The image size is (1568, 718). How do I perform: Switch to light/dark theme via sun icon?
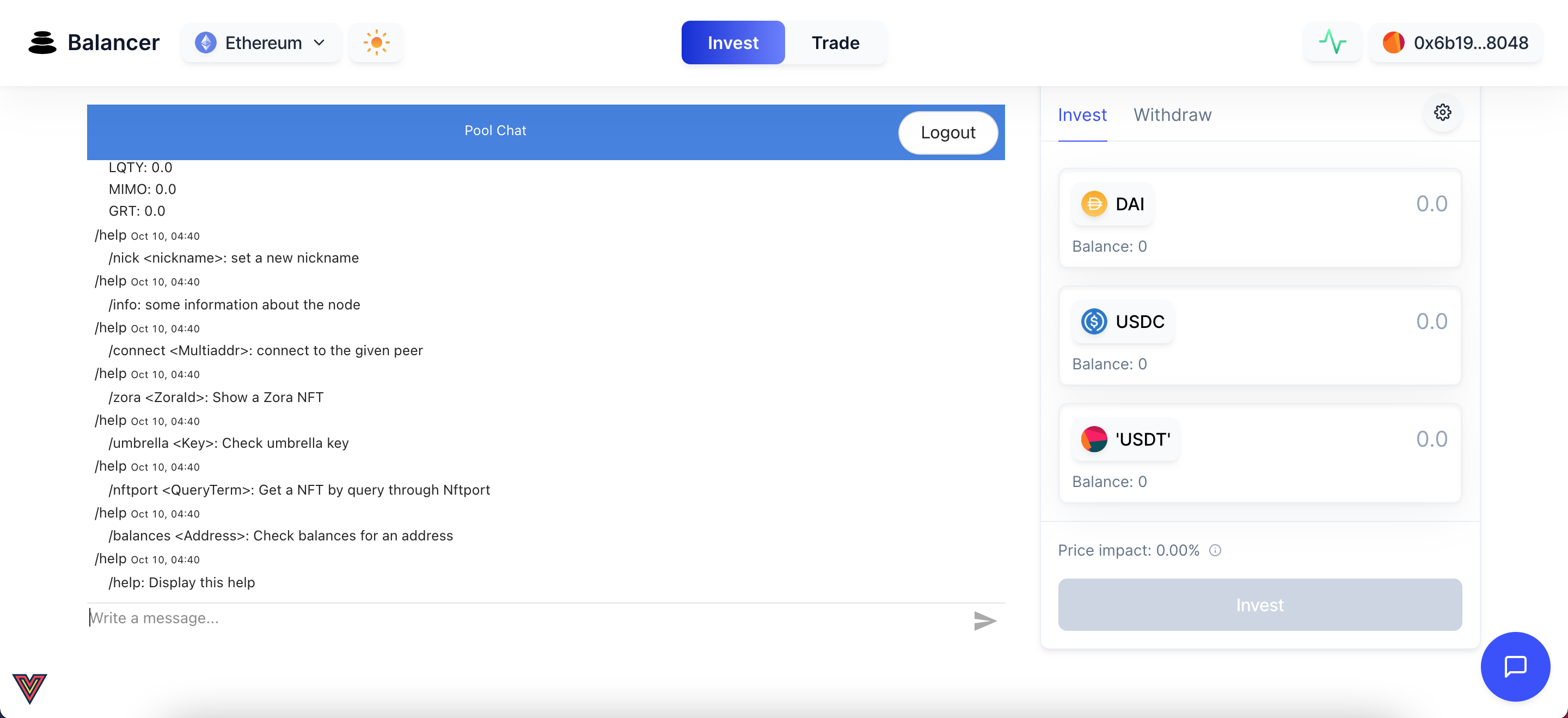coord(376,42)
